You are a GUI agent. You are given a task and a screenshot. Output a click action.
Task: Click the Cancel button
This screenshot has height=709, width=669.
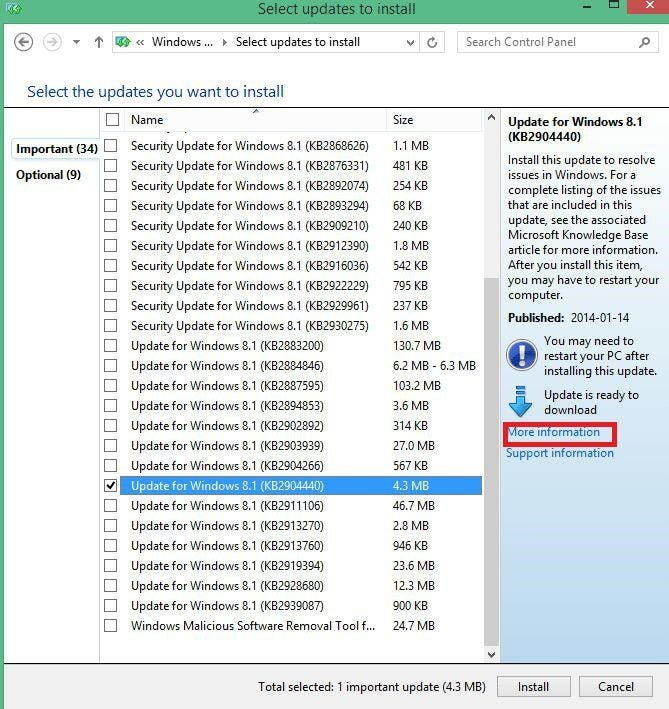616,687
